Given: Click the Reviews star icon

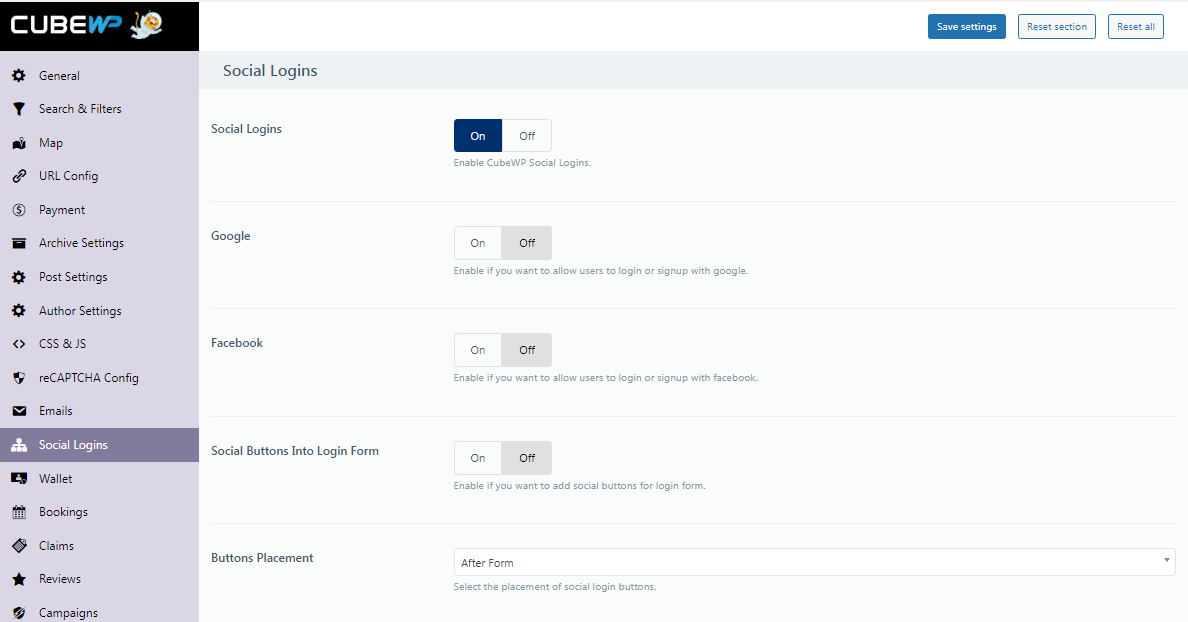Looking at the screenshot, I should click(x=19, y=580).
